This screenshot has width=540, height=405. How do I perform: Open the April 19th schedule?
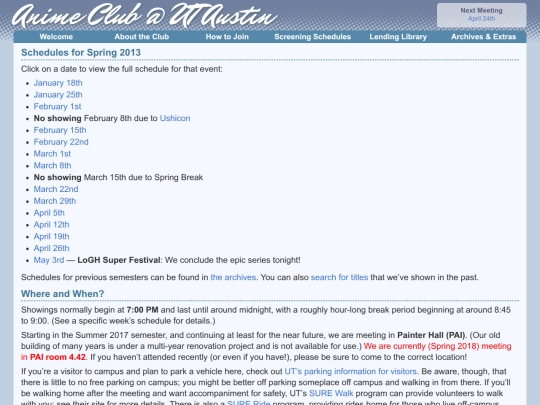click(x=51, y=236)
